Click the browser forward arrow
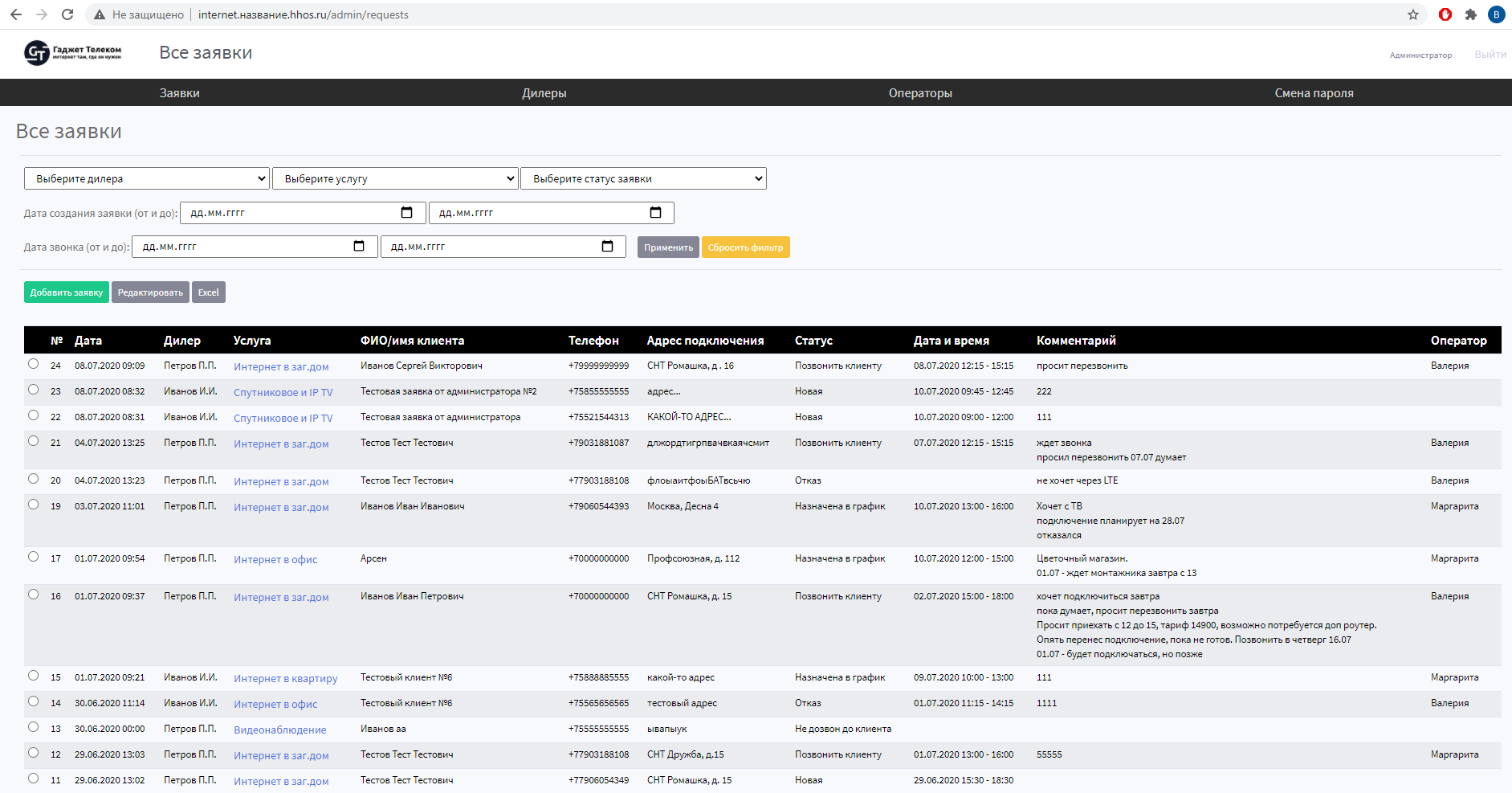The height and width of the screenshot is (793, 1512). (x=42, y=14)
